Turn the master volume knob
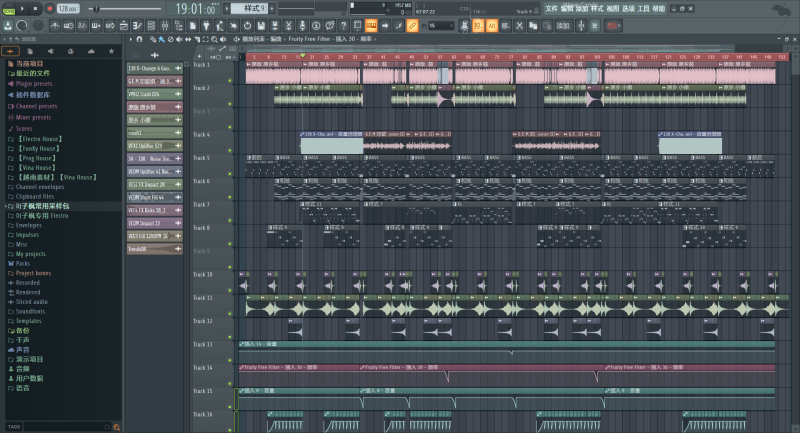Screen dimensions: 800x433 point(22,25)
